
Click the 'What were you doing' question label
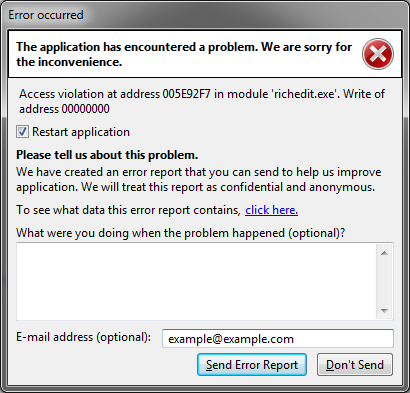pyautogui.click(x=181, y=233)
